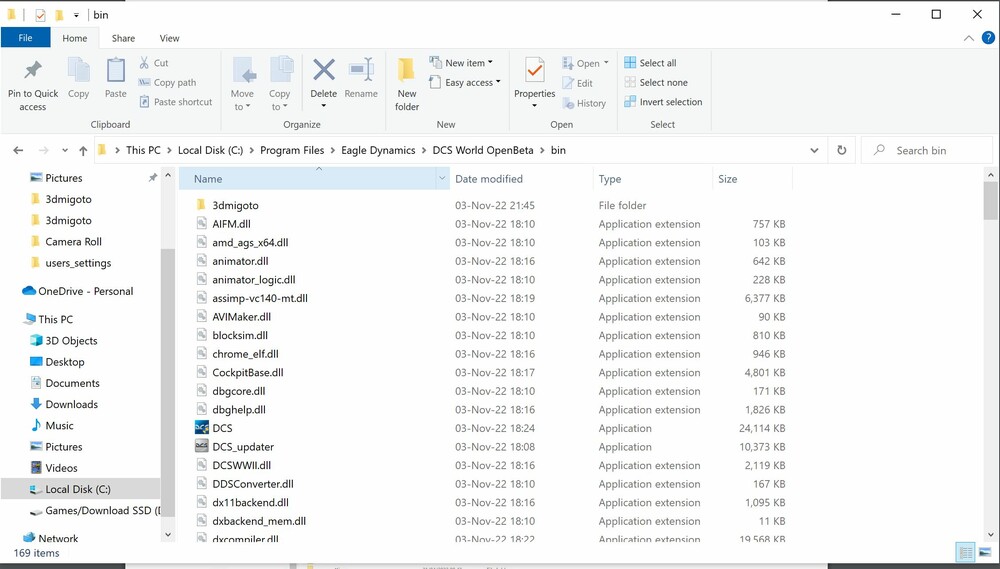Go back with left arrow
1000x569 pixels.
click(18, 151)
